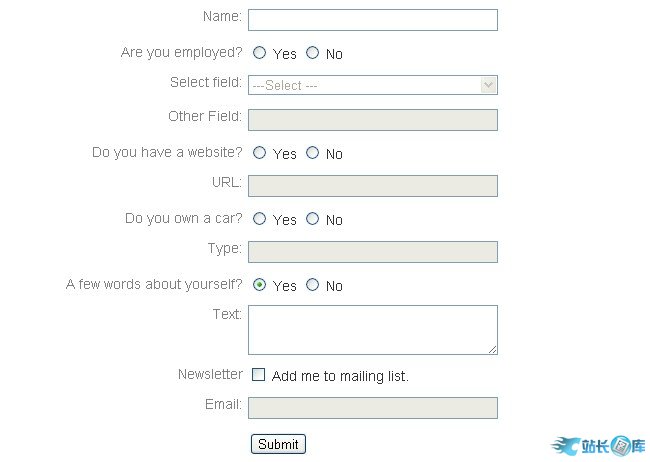The image size is (650, 462).
Task: Click the watermark logo at bottom right
Action: (598, 446)
